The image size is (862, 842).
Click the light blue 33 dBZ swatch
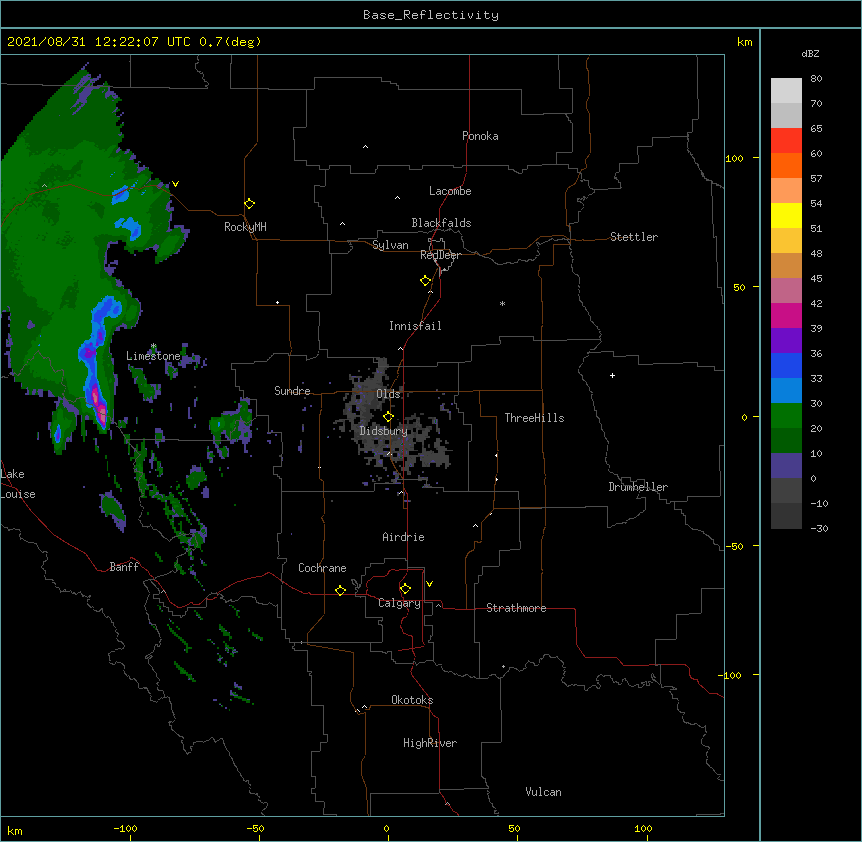[x=786, y=390]
